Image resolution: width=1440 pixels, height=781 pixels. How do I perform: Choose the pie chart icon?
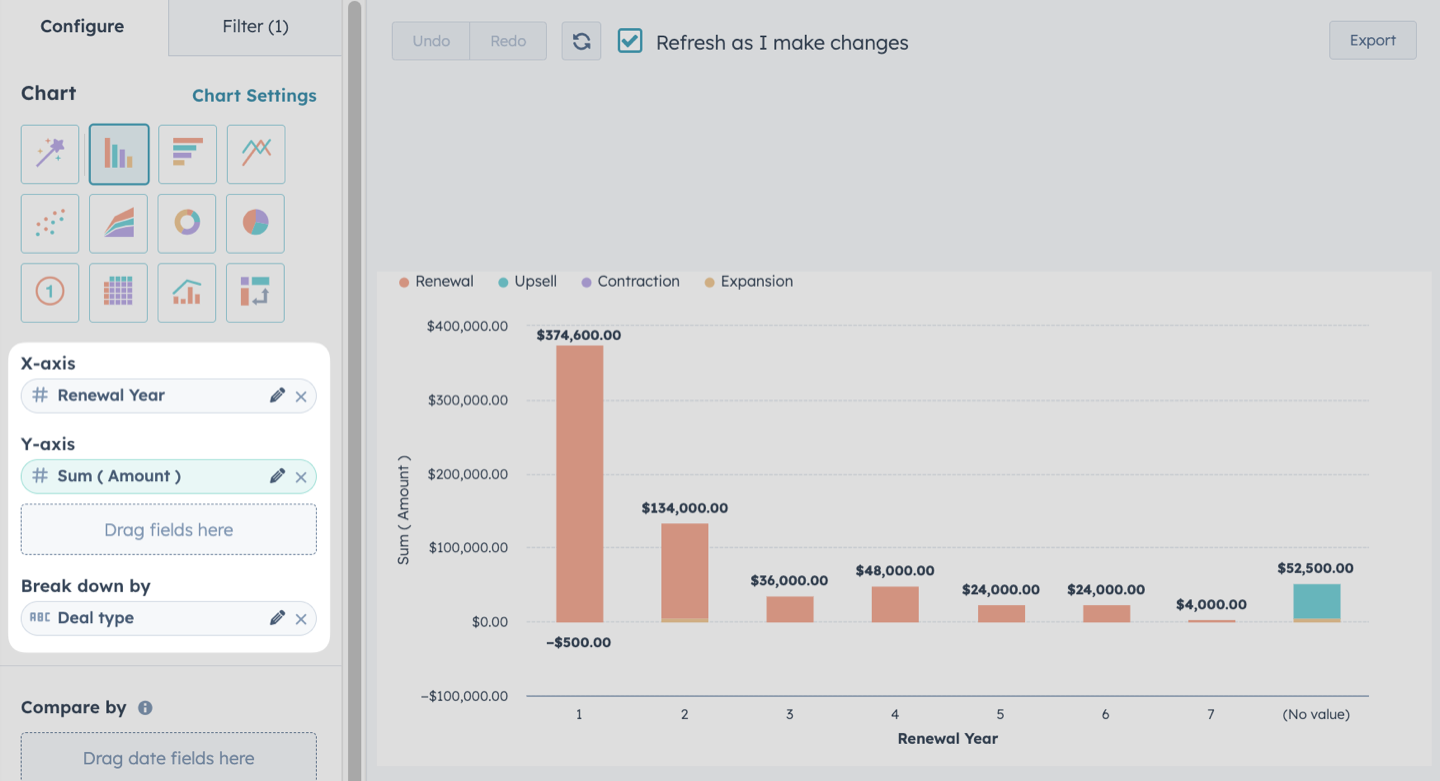point(256,223)
